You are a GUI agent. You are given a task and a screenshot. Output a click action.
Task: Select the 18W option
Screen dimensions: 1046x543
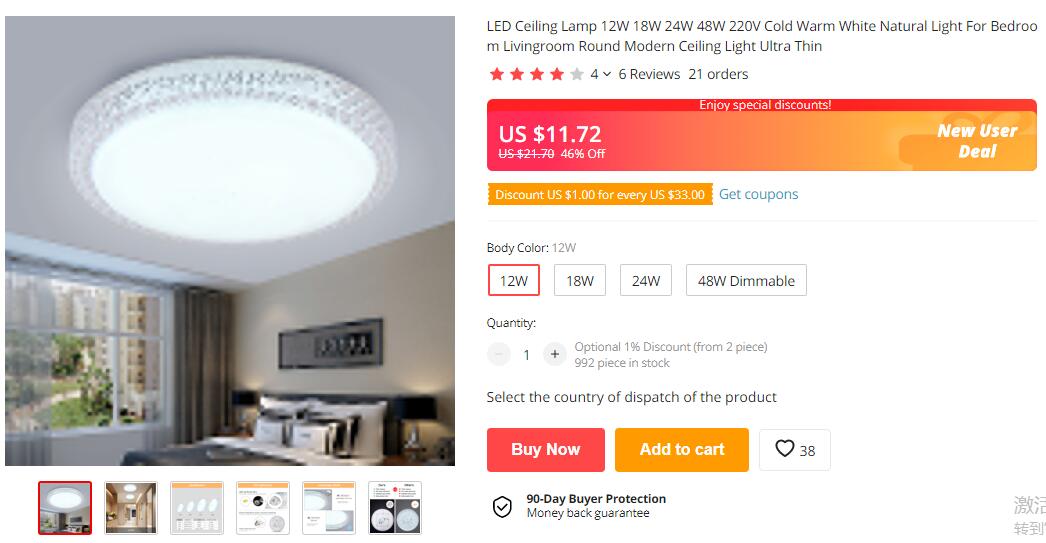click(x=580, y=280)
